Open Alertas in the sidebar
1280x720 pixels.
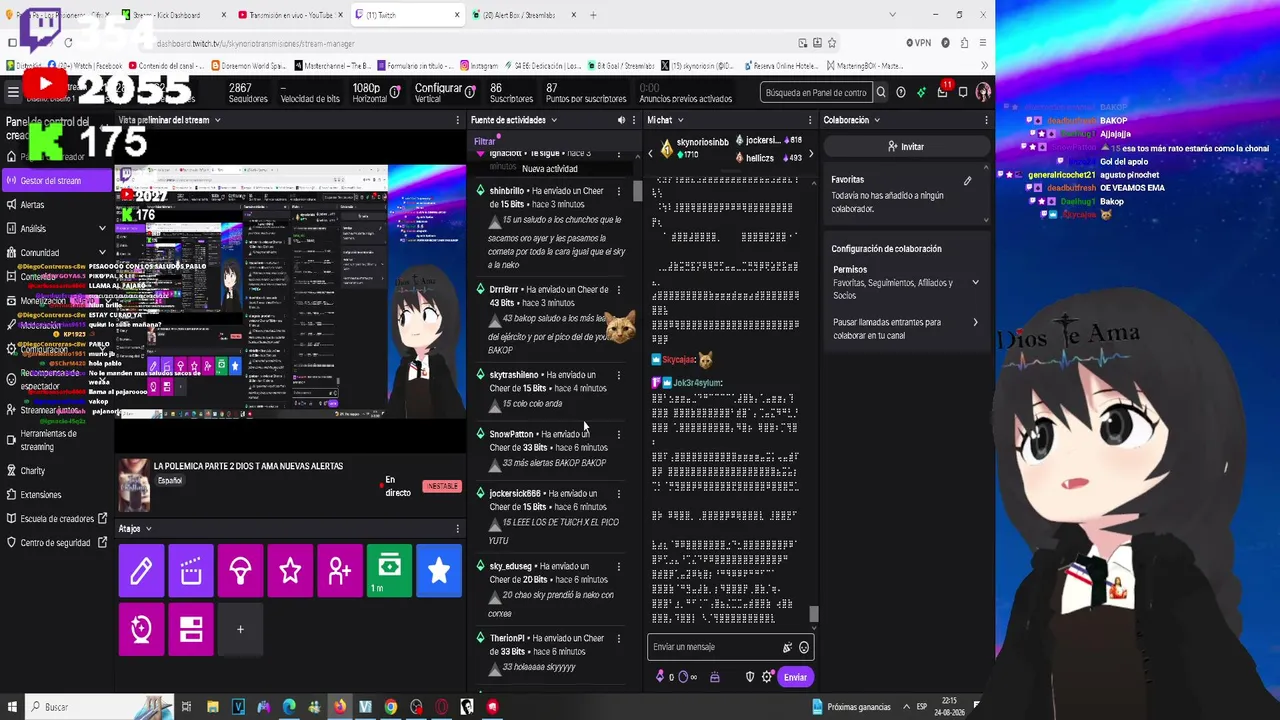click(x=57, y=205)
